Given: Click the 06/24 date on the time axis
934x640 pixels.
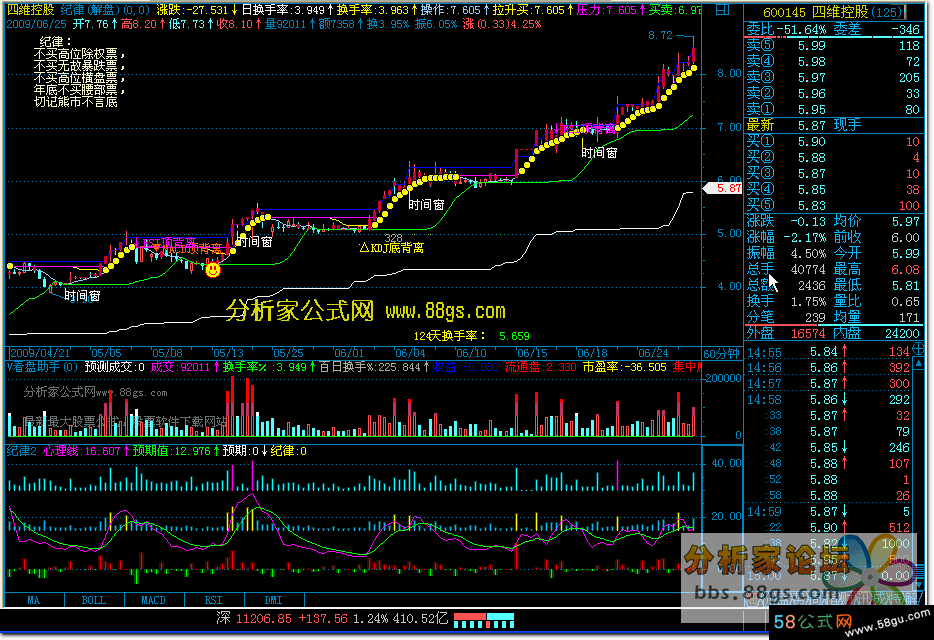Looking at the screenshot, I should 653,353.
